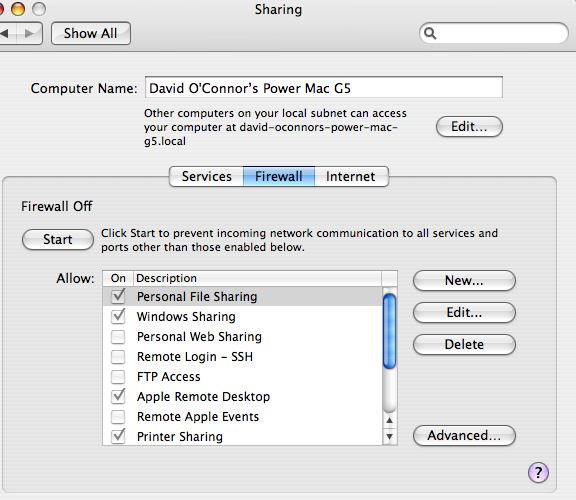Select the Remote Apple Events row text

tap(198, 417)
